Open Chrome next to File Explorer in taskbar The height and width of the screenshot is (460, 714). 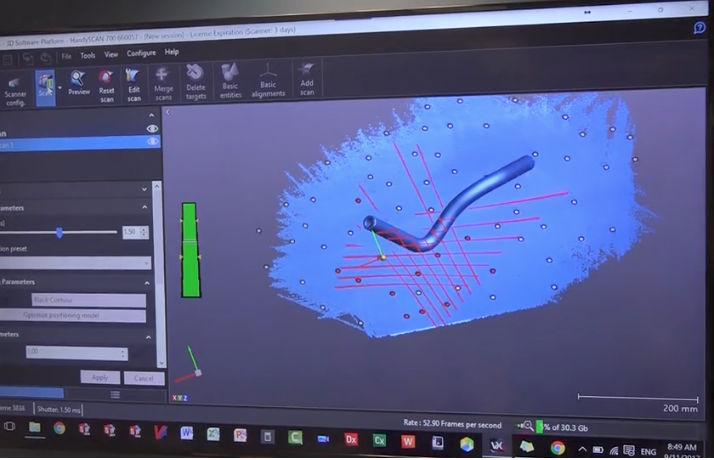click(x=59, y=428)
